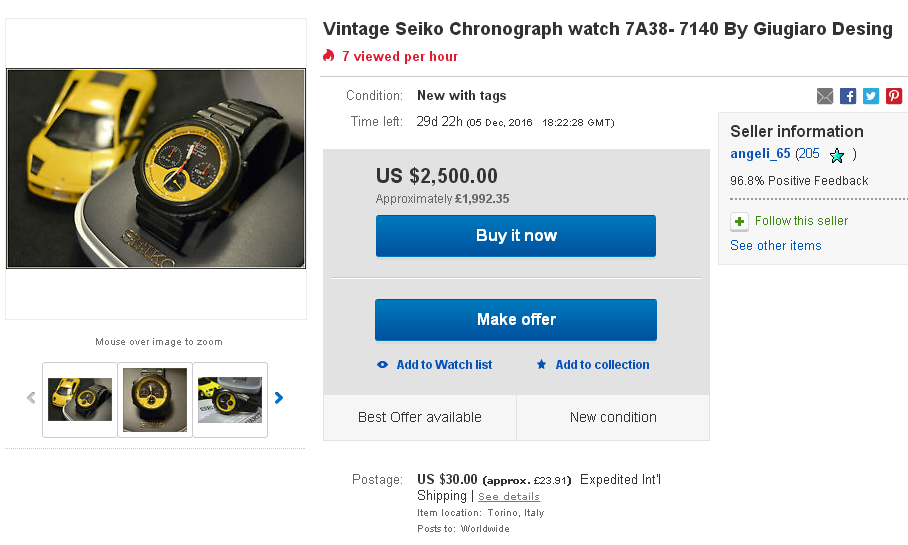Image resolution: width=908 pixels, height=545 pixels.
Task: Show previous thumbnails with left arrow
Action: (x=31, y=398)
